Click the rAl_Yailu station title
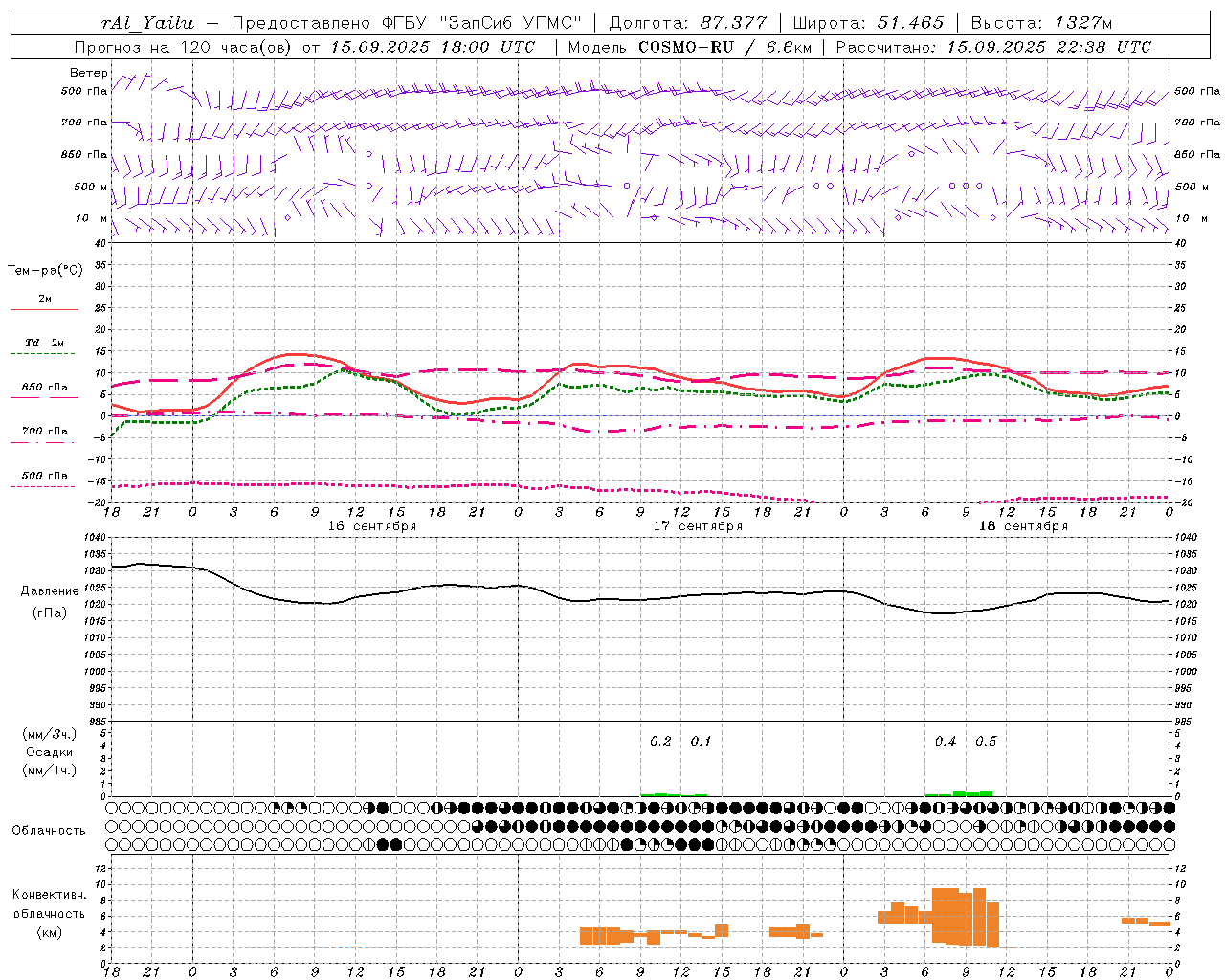The image size is (1225, 980). click(149, 23)
